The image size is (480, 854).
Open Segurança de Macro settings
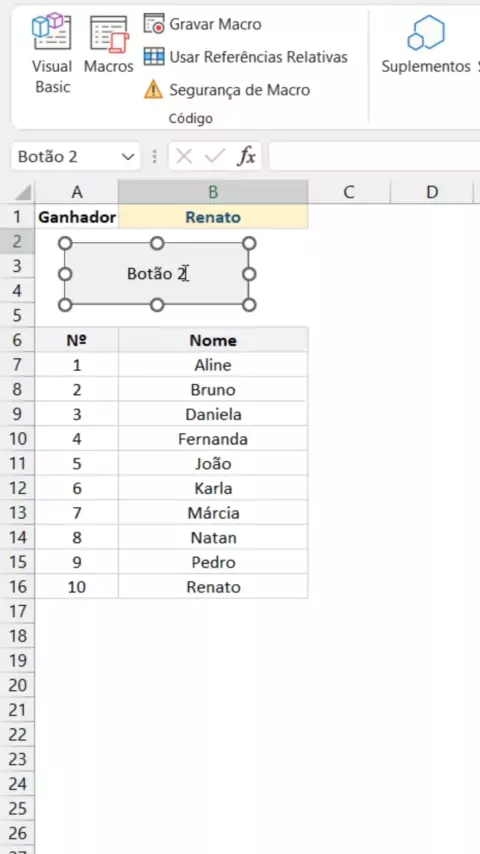click(227, 89)
